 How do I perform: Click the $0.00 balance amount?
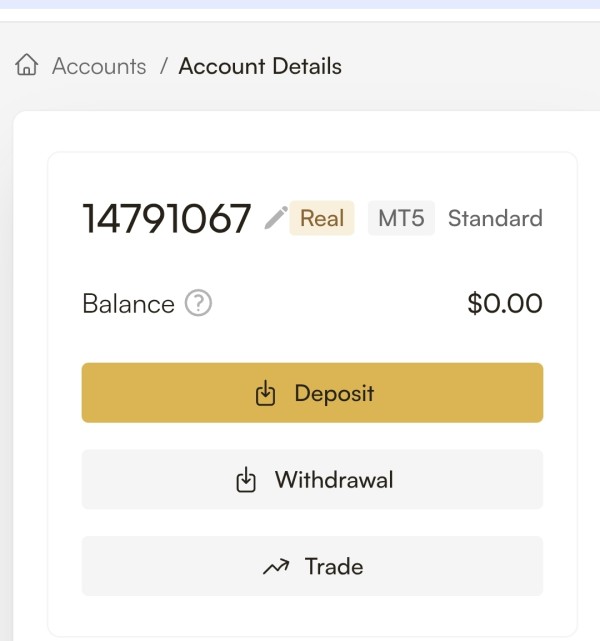(x=505, y=303)
